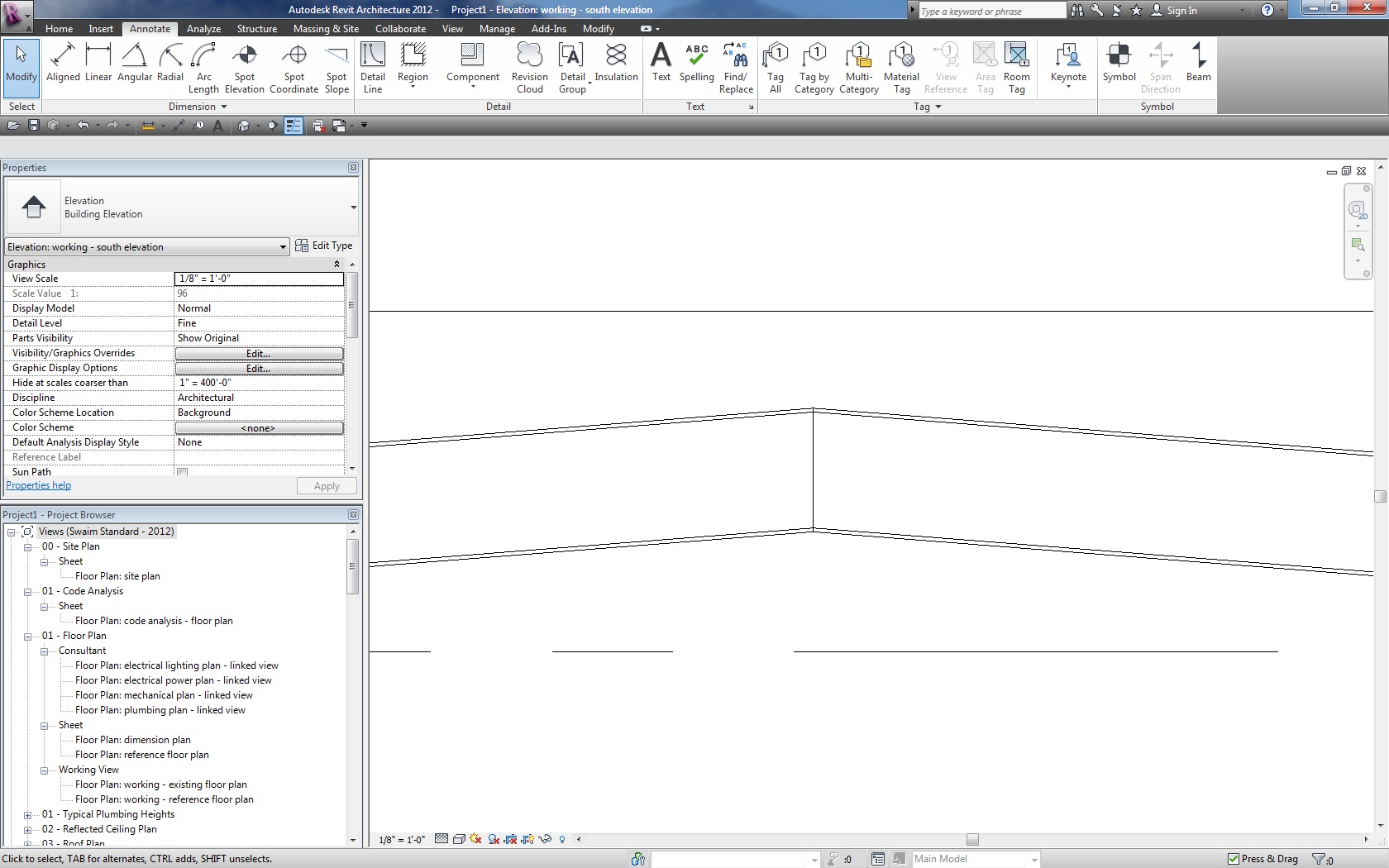This screenshot has height=868, width=1389.
Task: Open the Massing & Site tab
Action: coord(326,28)
